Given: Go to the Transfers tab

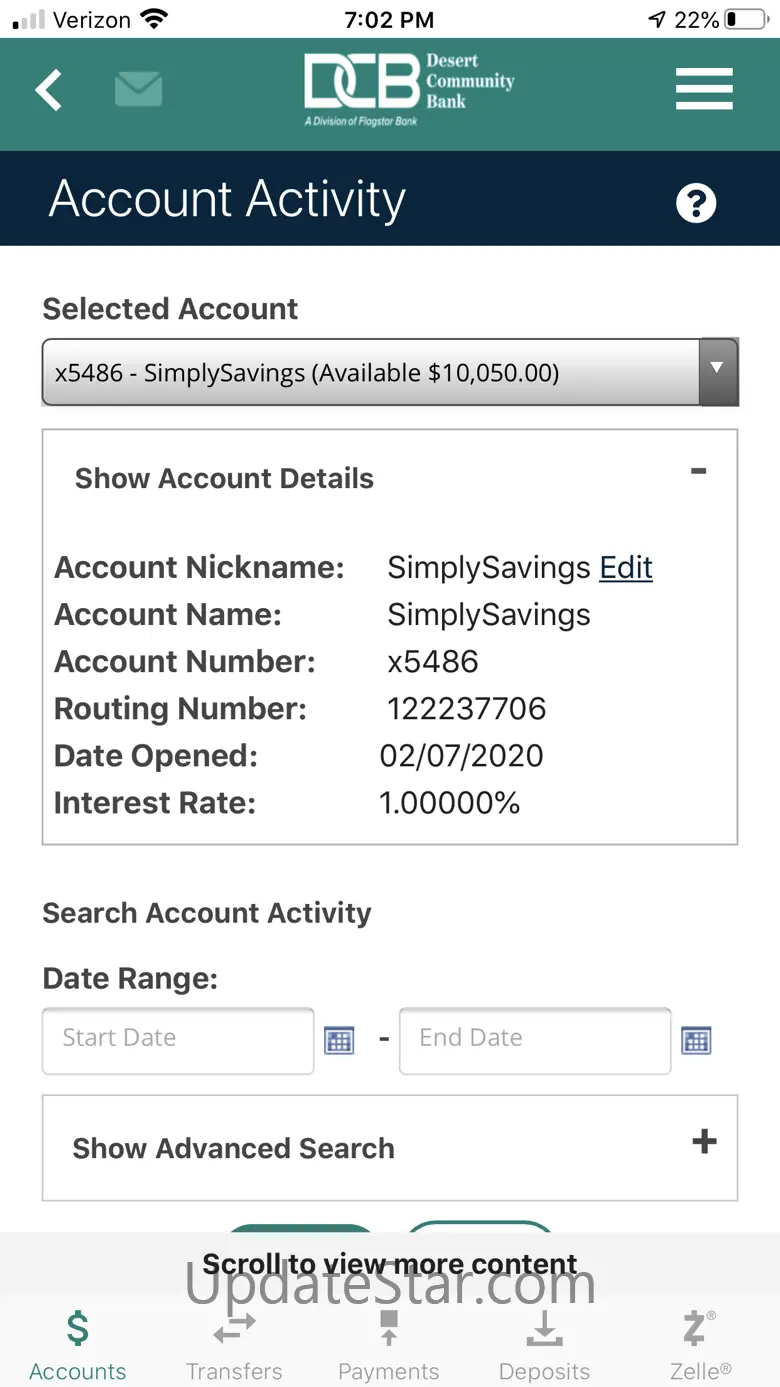Looking at the screenshot, I should [234, 1346].
